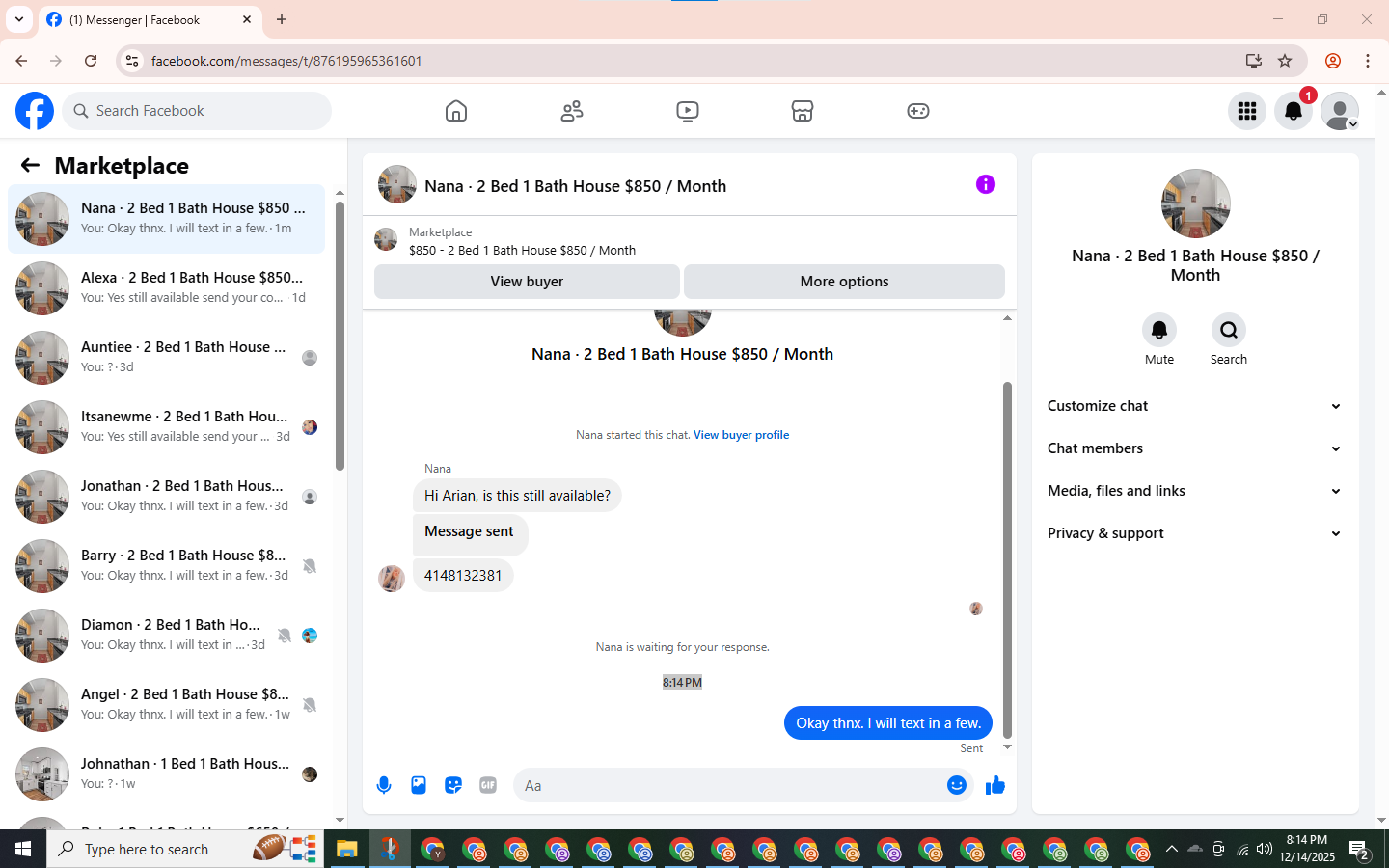Image resolution: width=1389 pixels, height=868 pixels.
Task: Expand the Chat members section
Action: (1195, 448)
